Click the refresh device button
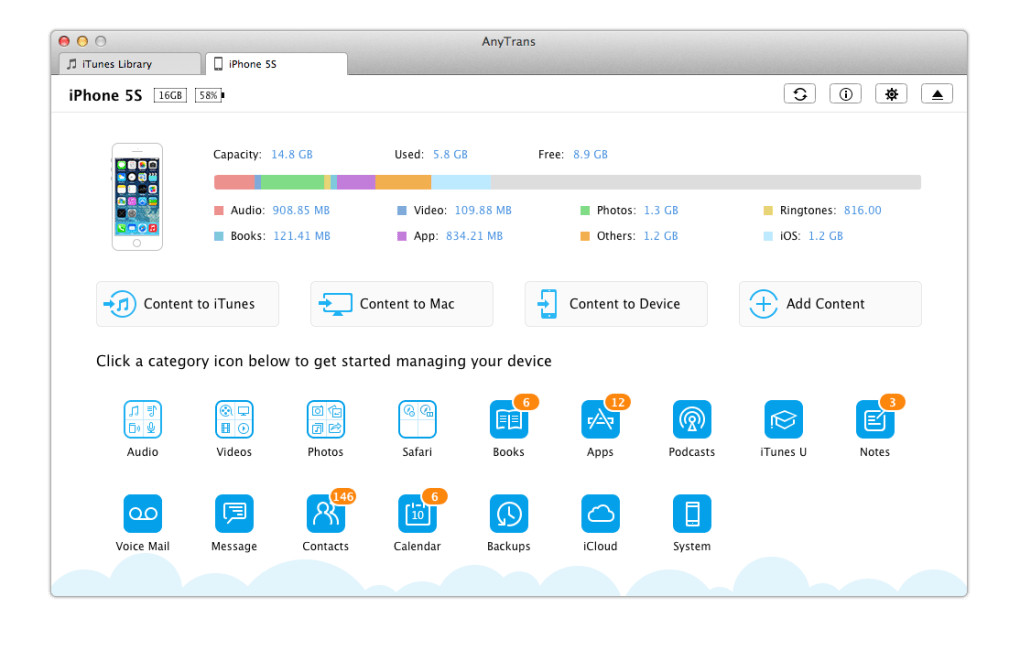 [x=800, y=94]
